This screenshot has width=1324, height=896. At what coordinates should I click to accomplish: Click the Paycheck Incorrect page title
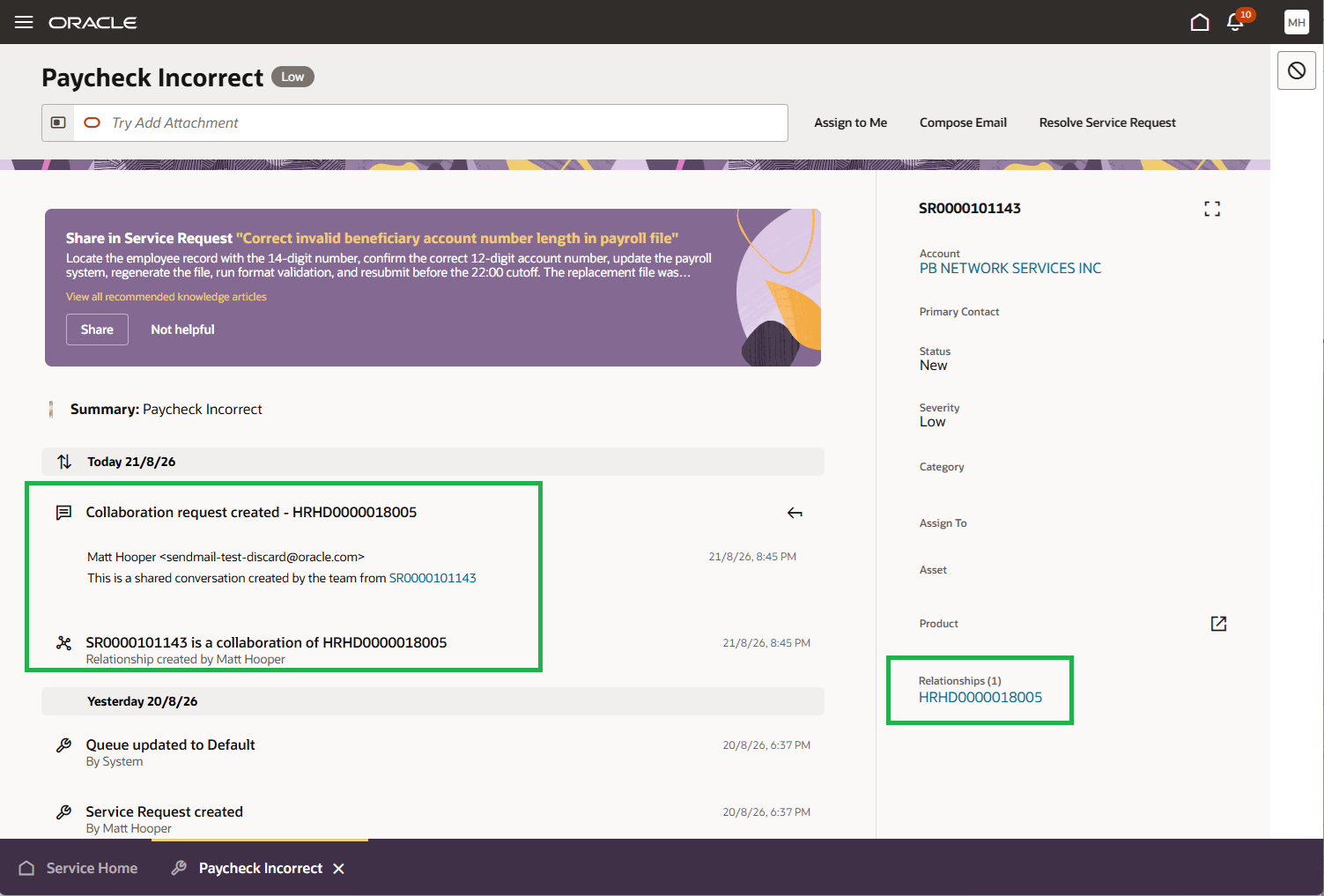tap(152, 78)
